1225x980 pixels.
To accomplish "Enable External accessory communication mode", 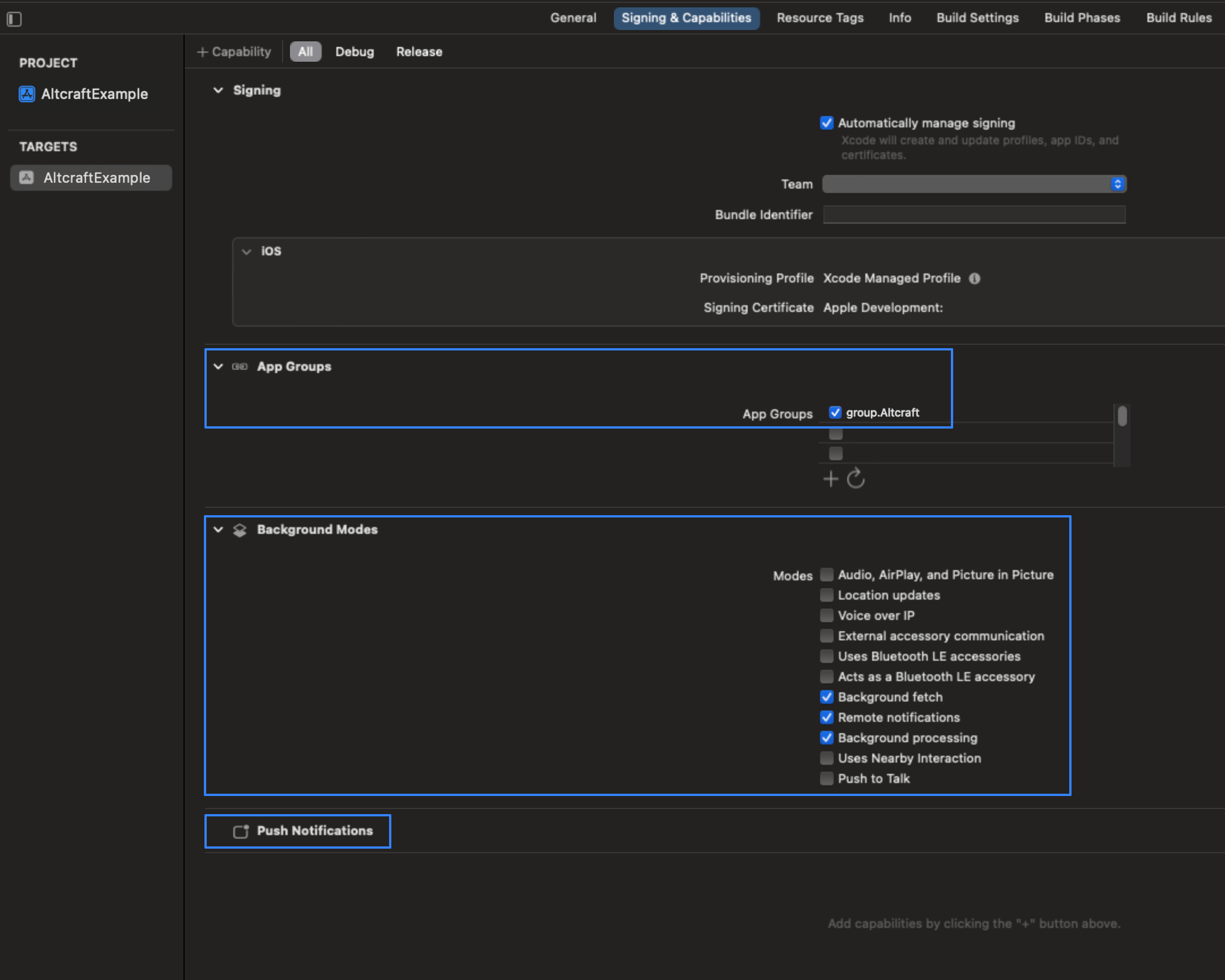I will 827,636.
